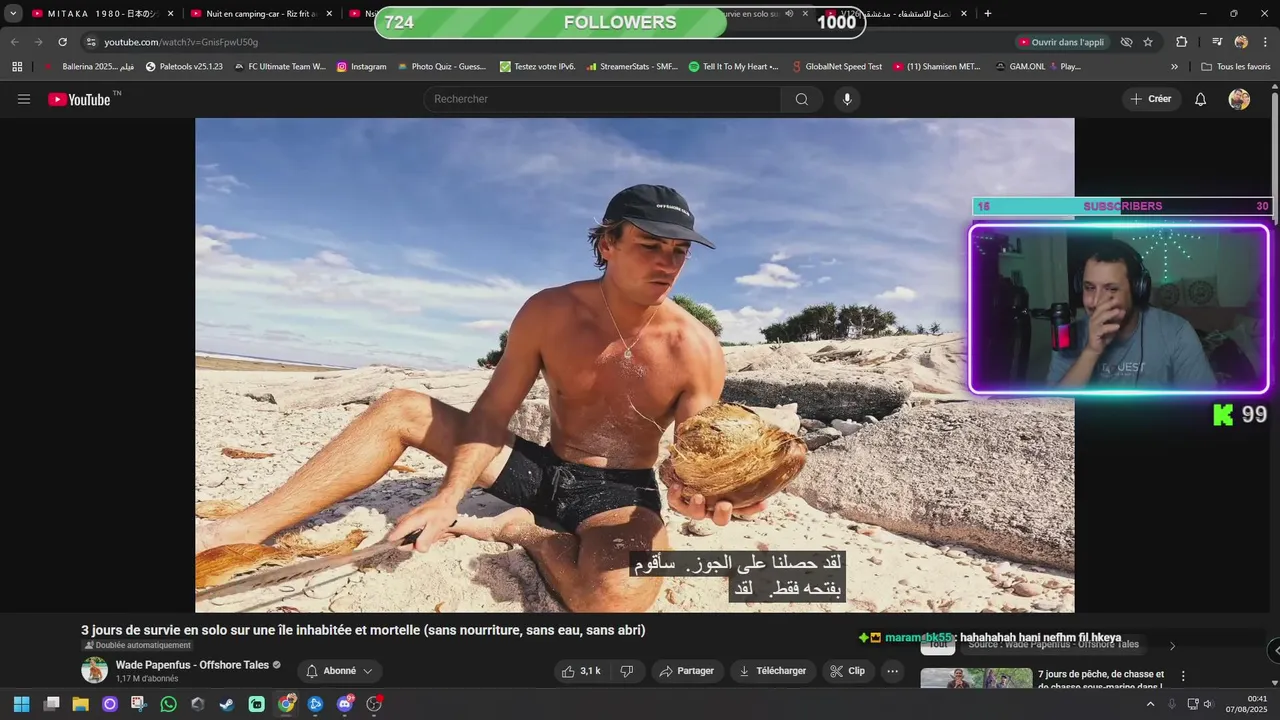Open the Testez votre IPv6 bookmark
1280x720 pixels.
point(537,67)
